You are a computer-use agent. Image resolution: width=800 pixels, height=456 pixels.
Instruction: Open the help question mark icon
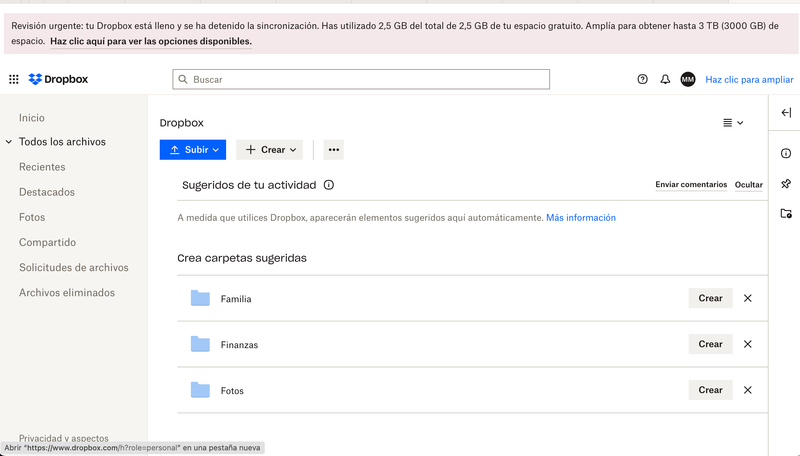pos(642,79)
